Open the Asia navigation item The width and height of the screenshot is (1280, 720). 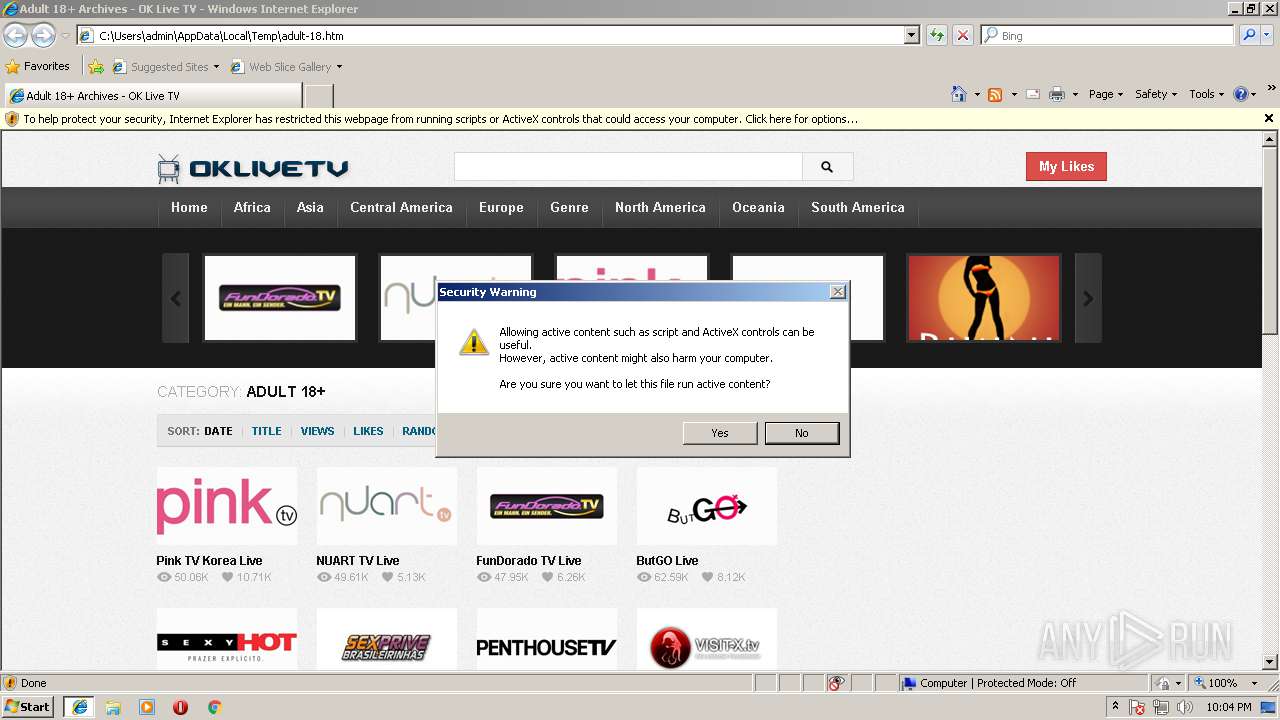coord(310,207)
